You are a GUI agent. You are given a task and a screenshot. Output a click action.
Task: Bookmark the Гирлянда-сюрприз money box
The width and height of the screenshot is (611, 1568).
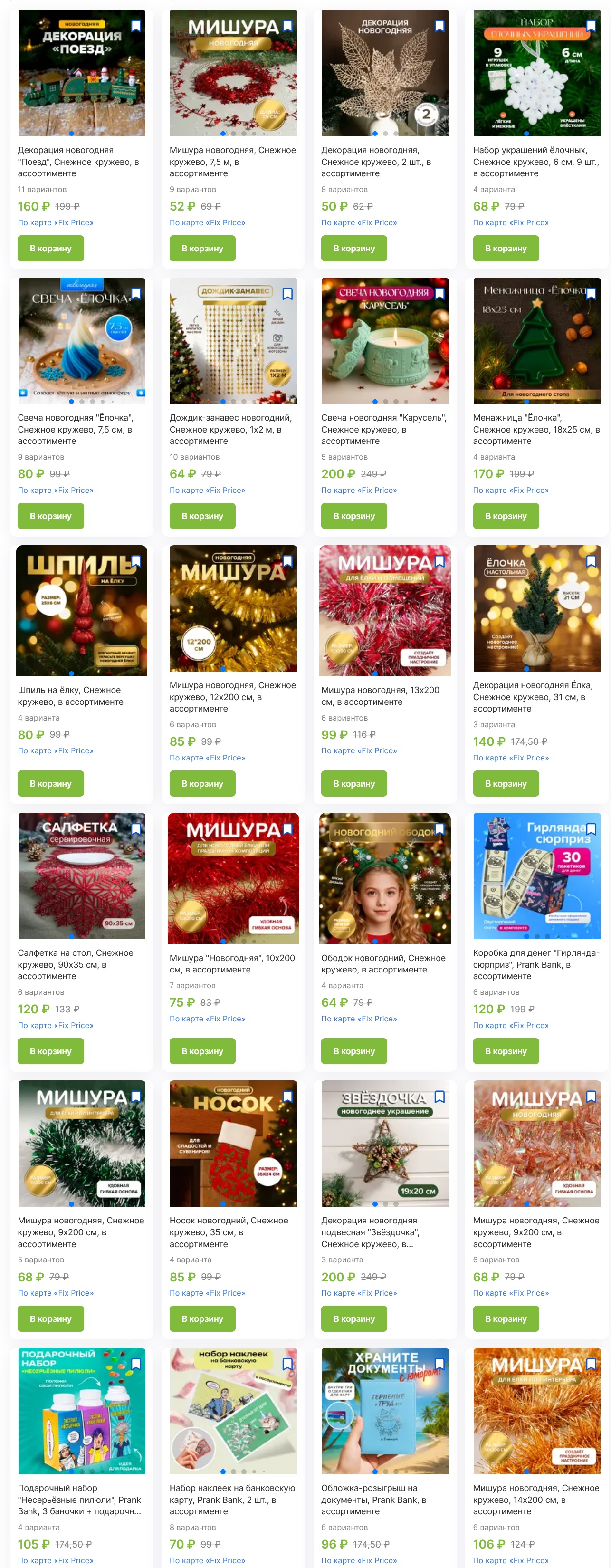(x=591, y=828)
